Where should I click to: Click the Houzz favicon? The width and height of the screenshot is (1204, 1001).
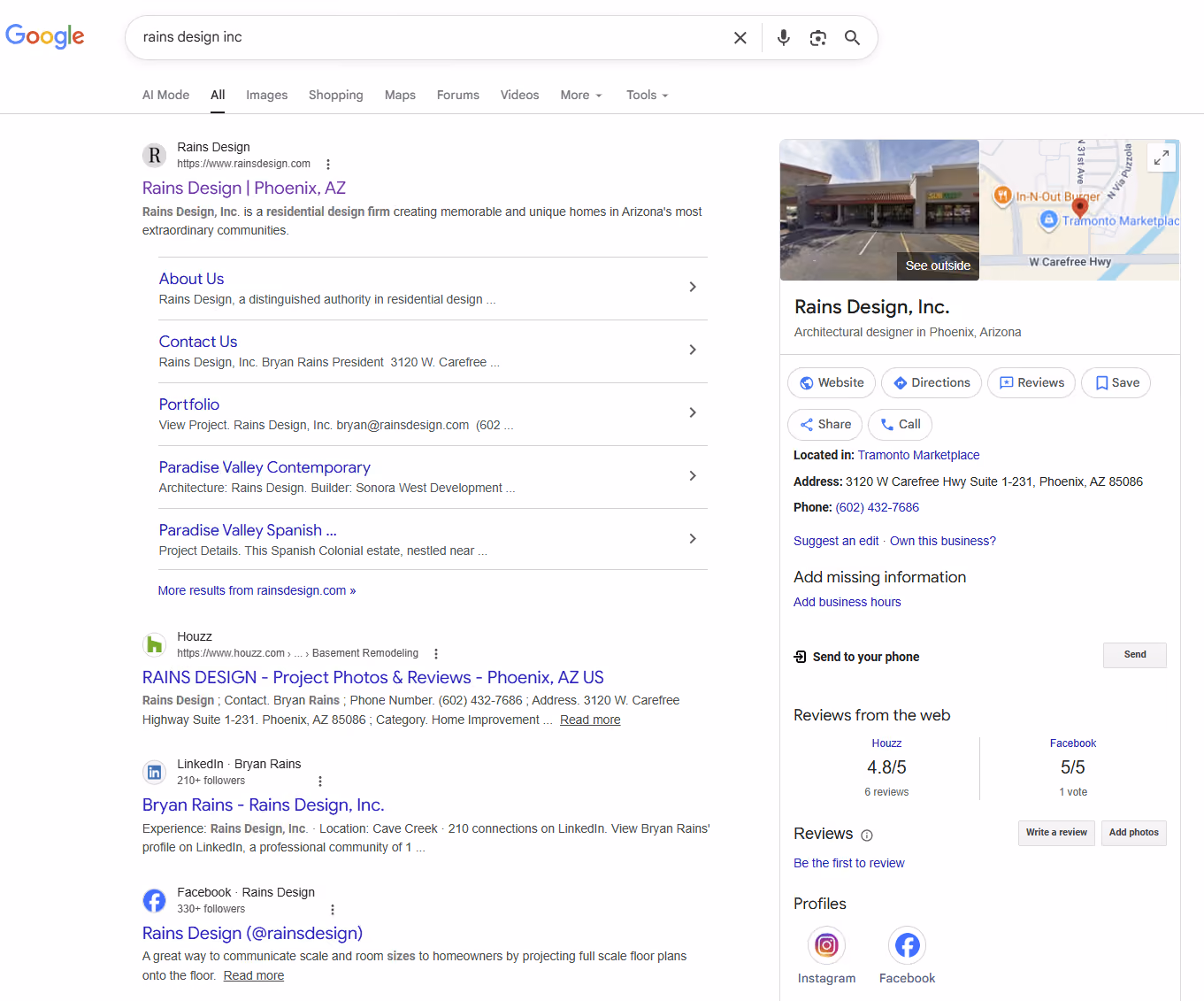point(155,645)
